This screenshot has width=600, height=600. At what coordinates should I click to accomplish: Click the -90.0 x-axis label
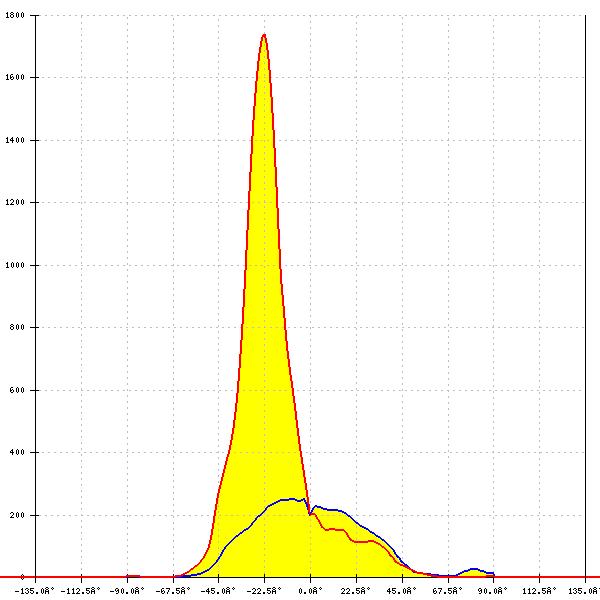click(127, 591)
